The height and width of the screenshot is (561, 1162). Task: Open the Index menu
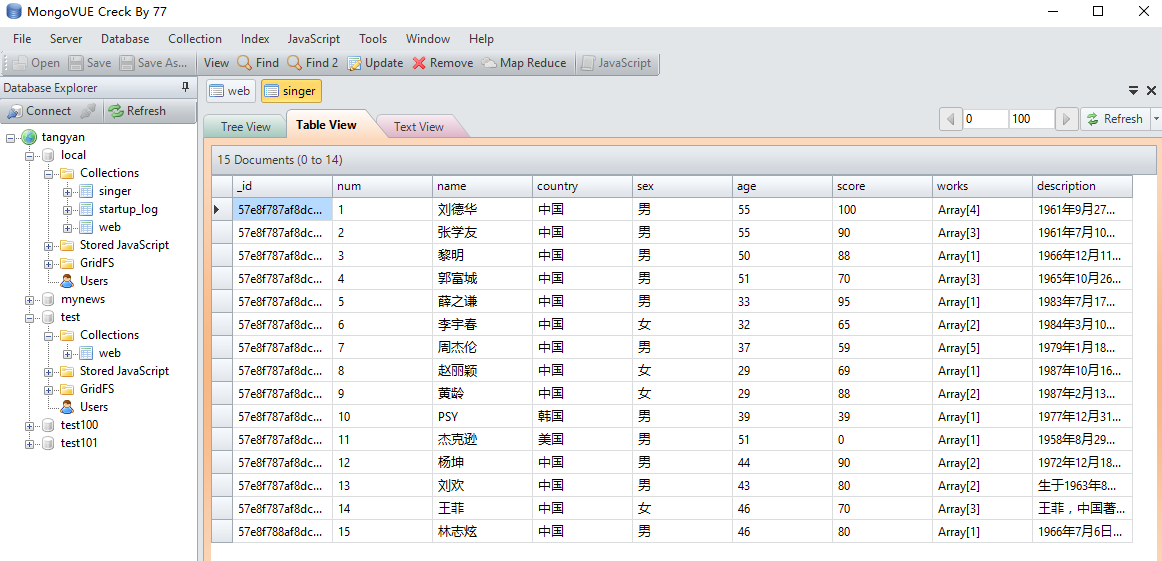255,39
